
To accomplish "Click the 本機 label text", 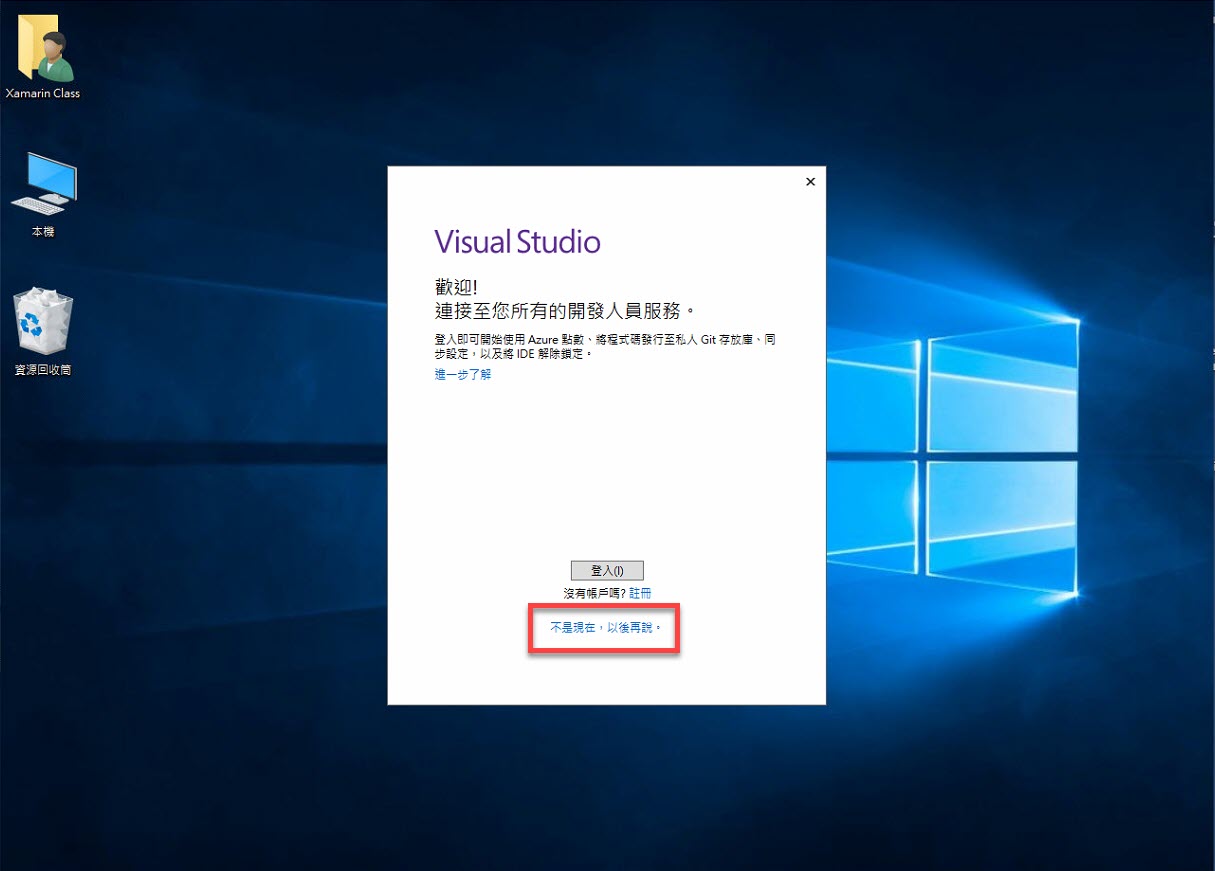I will click(x=43, y=231).
